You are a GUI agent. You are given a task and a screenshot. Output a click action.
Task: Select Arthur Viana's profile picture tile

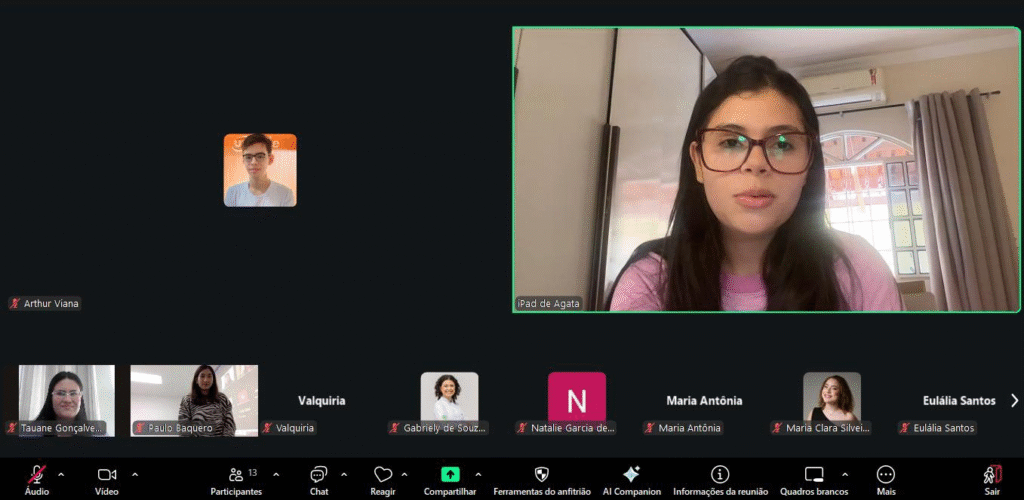(260, 170)
